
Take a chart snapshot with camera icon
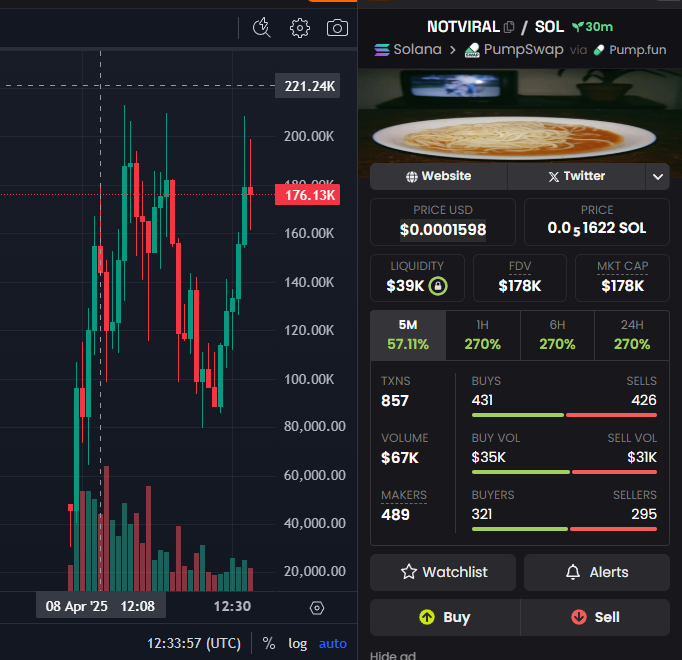337,28
